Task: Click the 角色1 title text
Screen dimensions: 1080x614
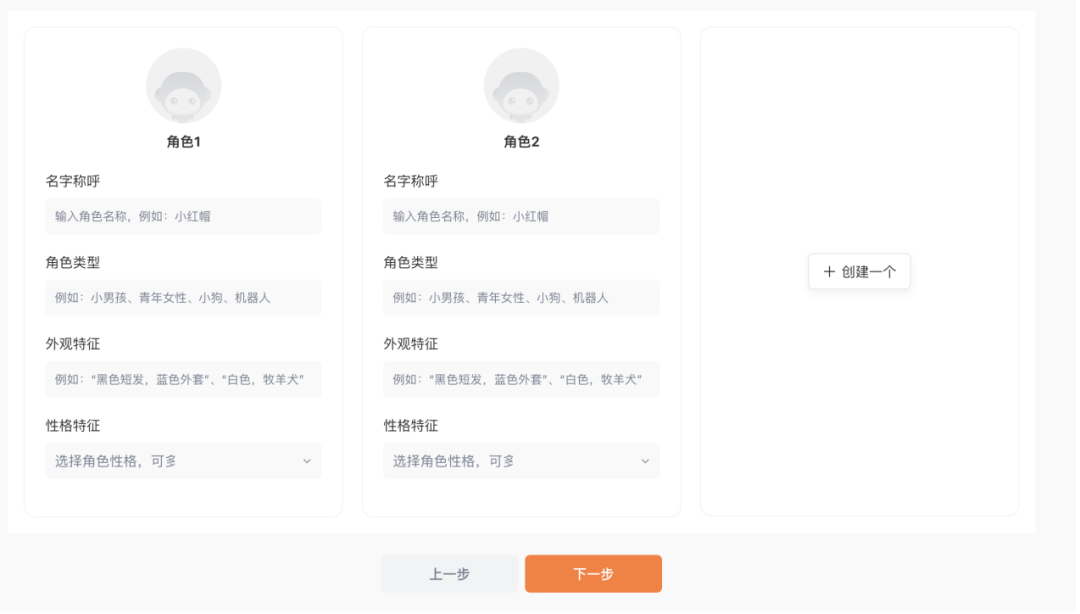Action: [184, 143]
